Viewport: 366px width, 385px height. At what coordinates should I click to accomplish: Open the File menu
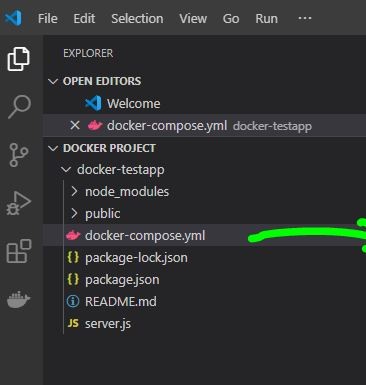pos(48,18)
